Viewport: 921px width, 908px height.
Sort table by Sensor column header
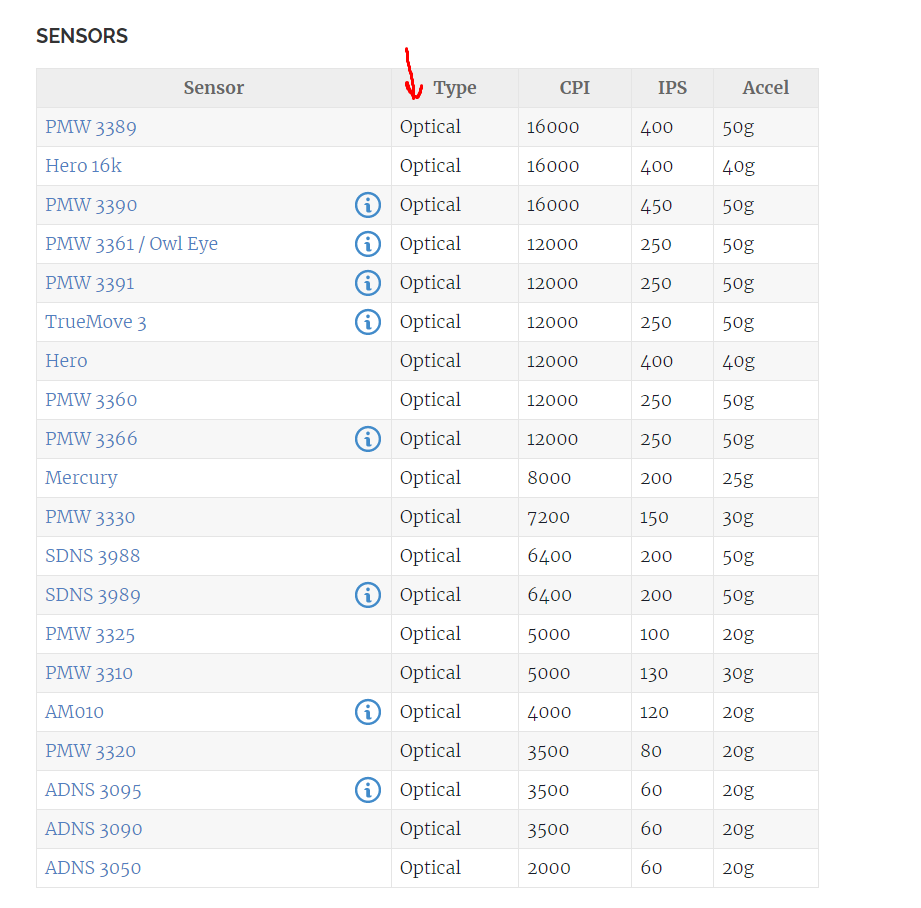[214, 88]
